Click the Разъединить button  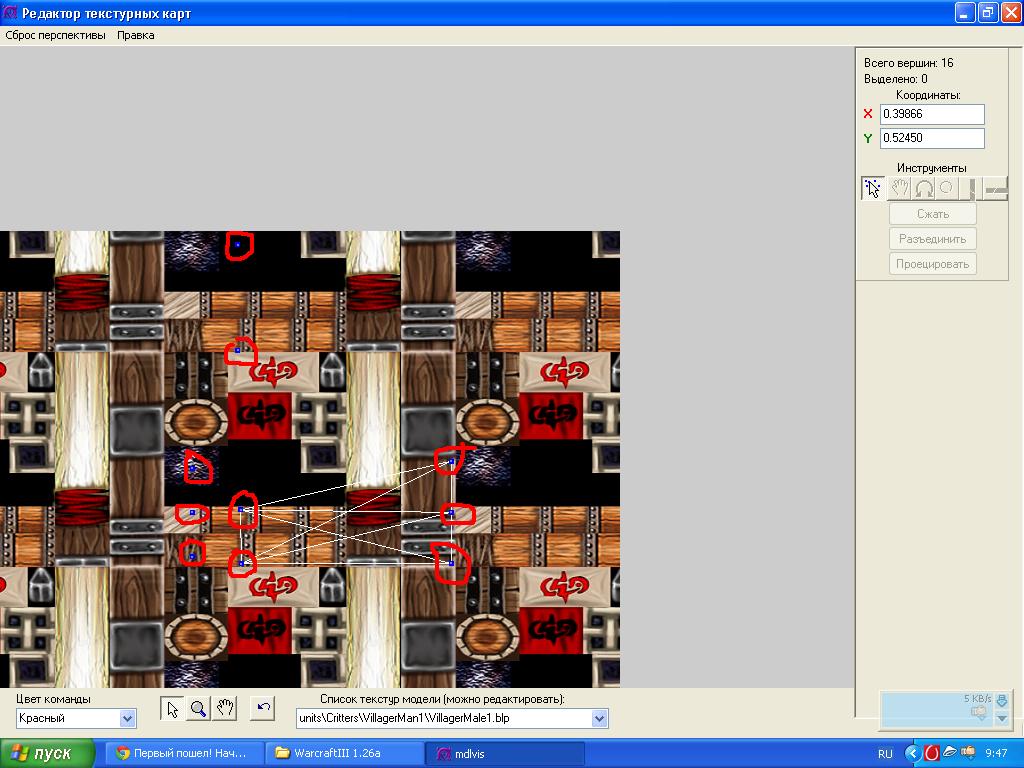point(933,239)
